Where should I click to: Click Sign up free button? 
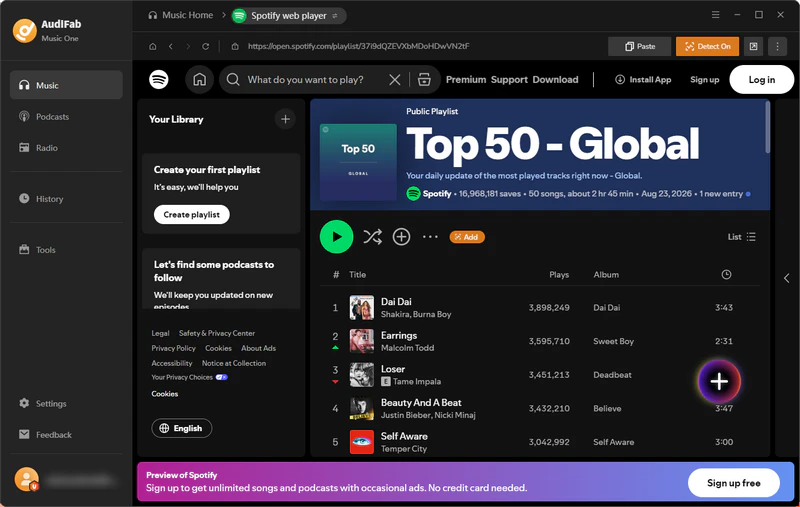click(733, 483)
